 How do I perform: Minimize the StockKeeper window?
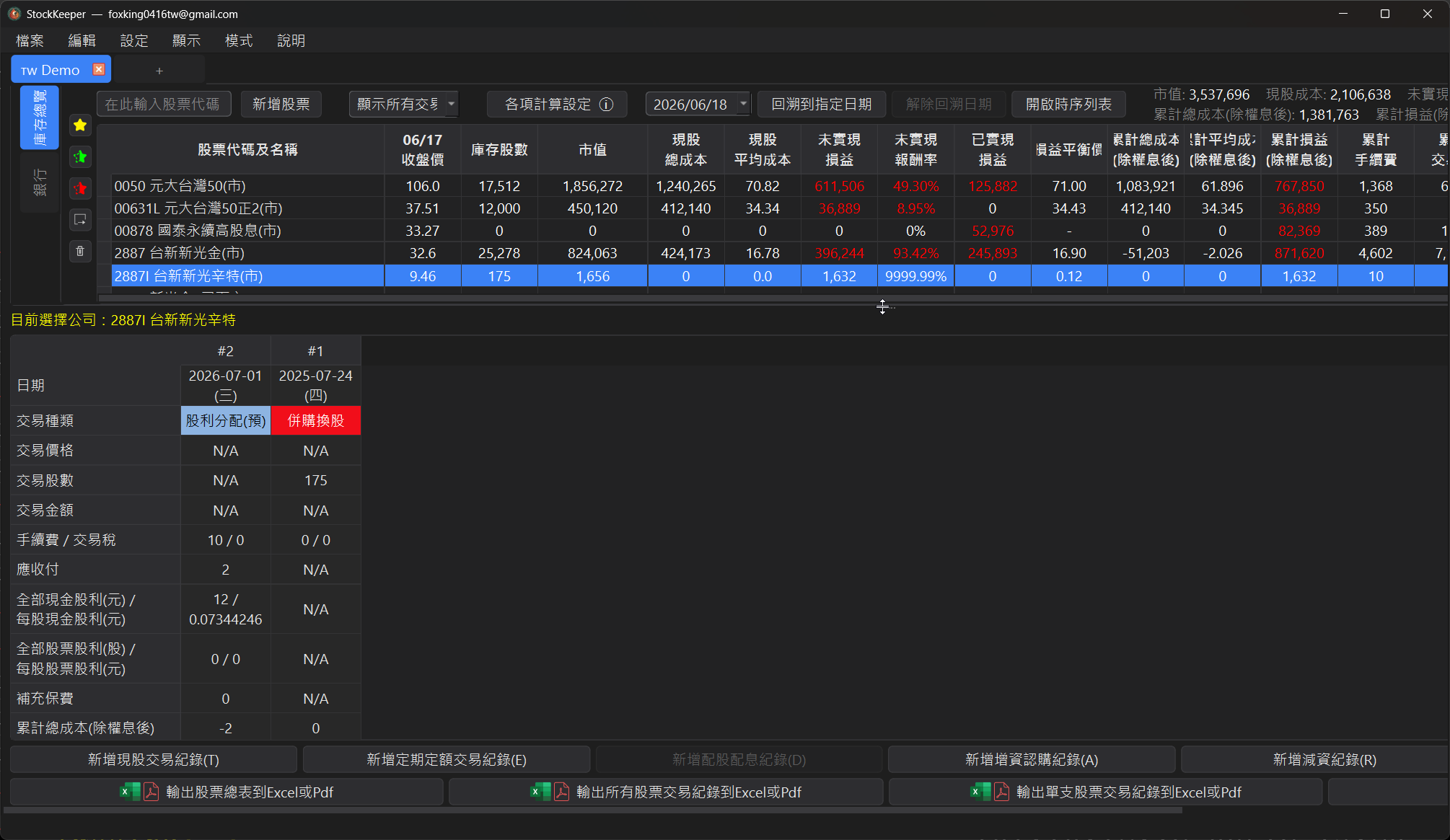click(1343, 14)
